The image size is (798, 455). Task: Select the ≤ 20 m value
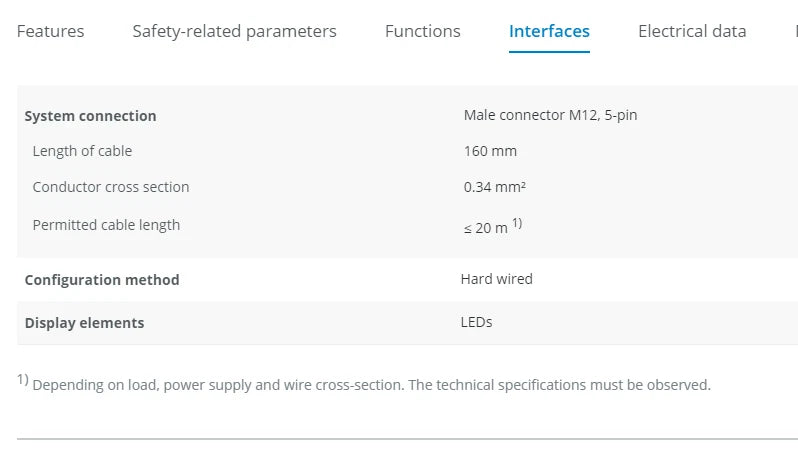point(485,228)
